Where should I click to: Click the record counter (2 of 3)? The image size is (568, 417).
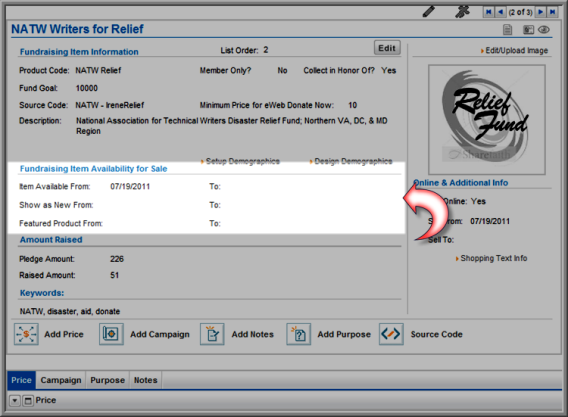tap(521, 12)
